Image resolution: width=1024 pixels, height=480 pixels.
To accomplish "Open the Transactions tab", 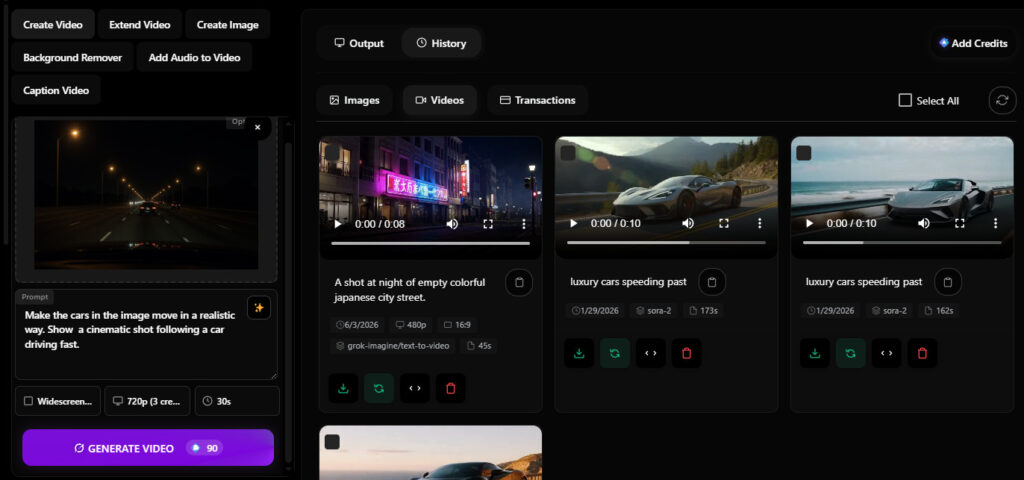I will tap(537, 101).
